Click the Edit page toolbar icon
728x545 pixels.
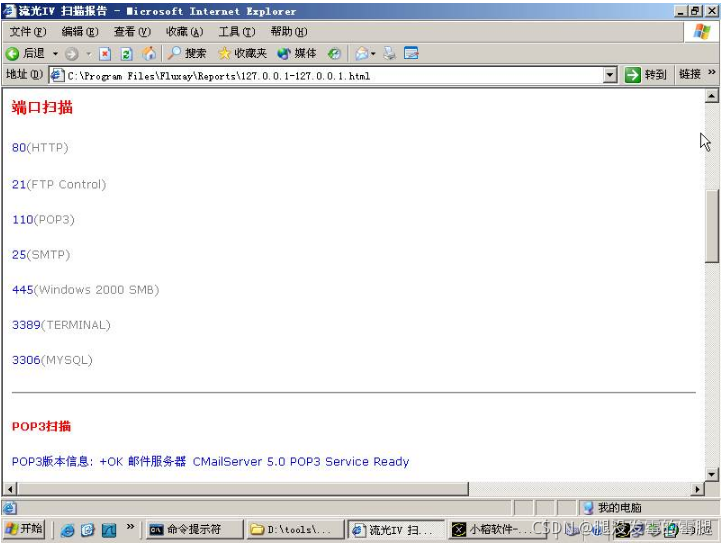click(x=411, y=53)
